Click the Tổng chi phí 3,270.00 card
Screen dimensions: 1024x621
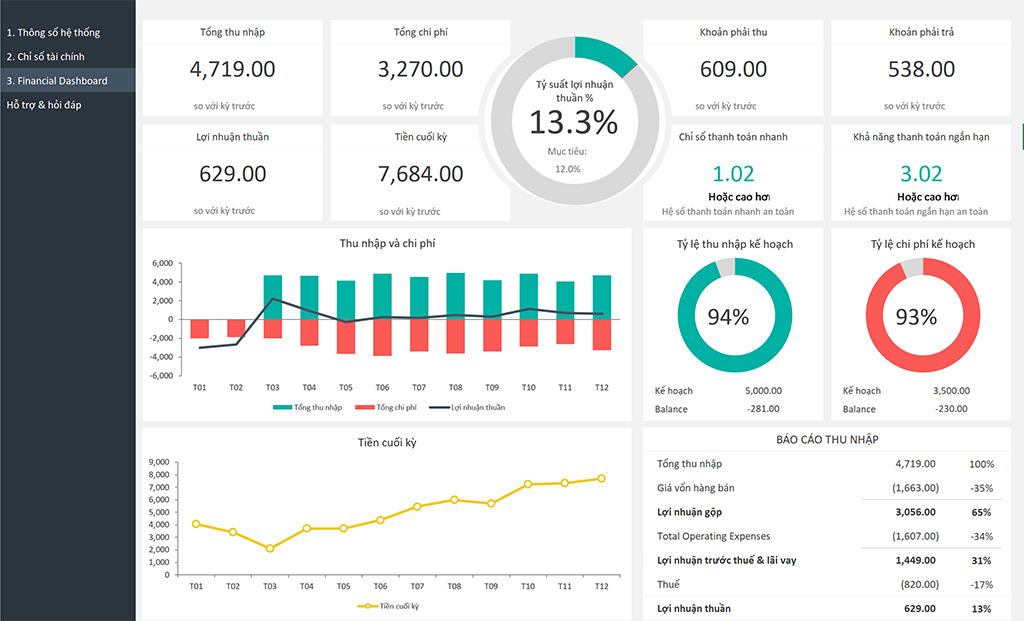tap(420, 68)
